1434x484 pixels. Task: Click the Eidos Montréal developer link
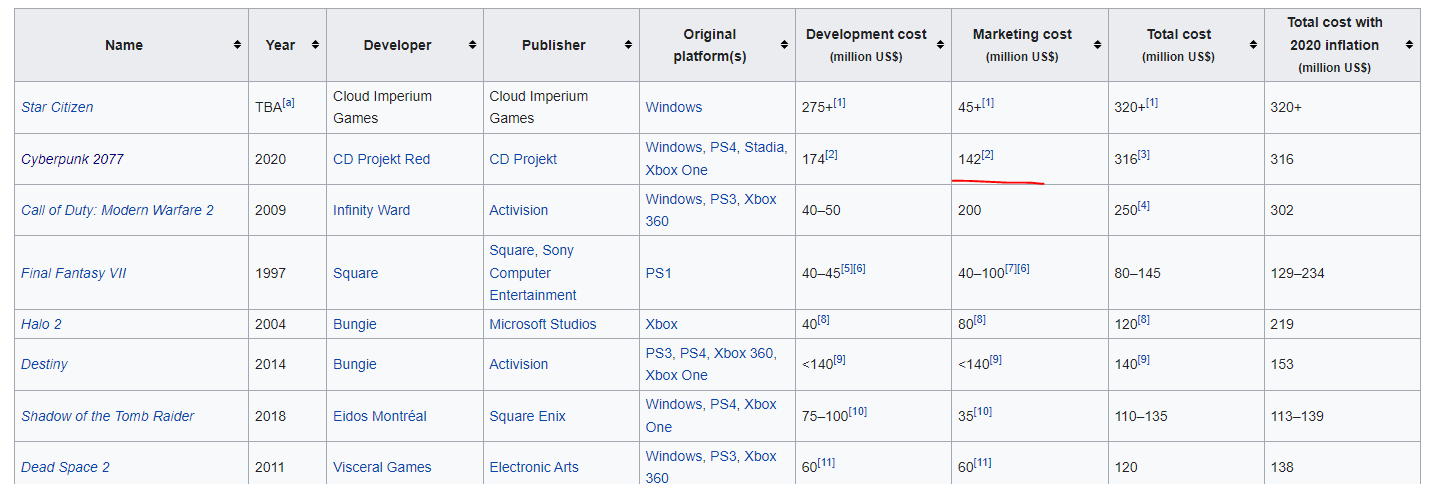pos(379,416)
